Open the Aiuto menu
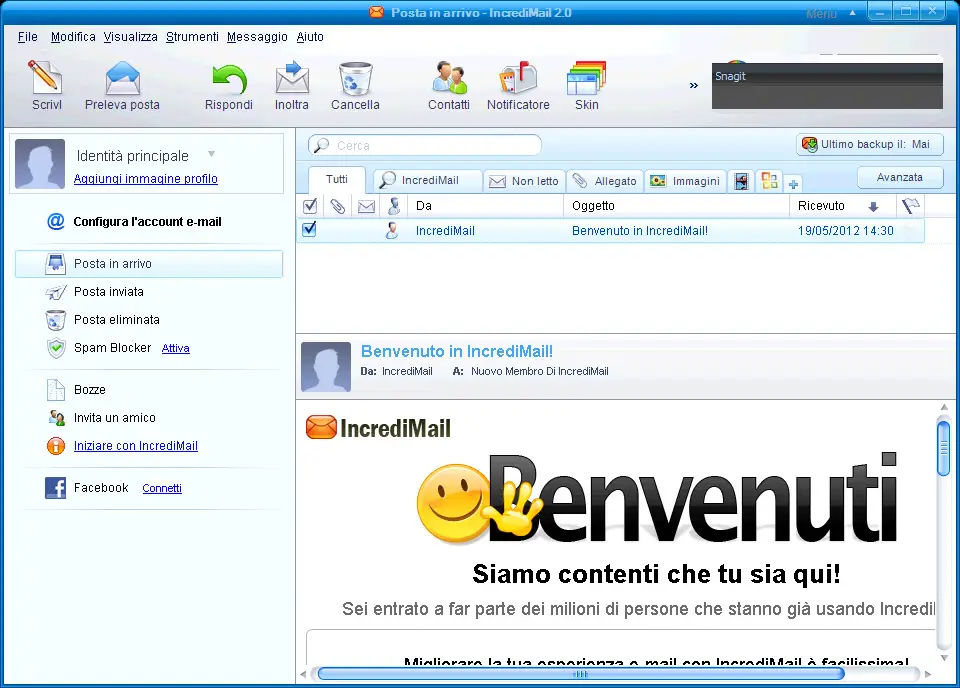 pos(310,37)
